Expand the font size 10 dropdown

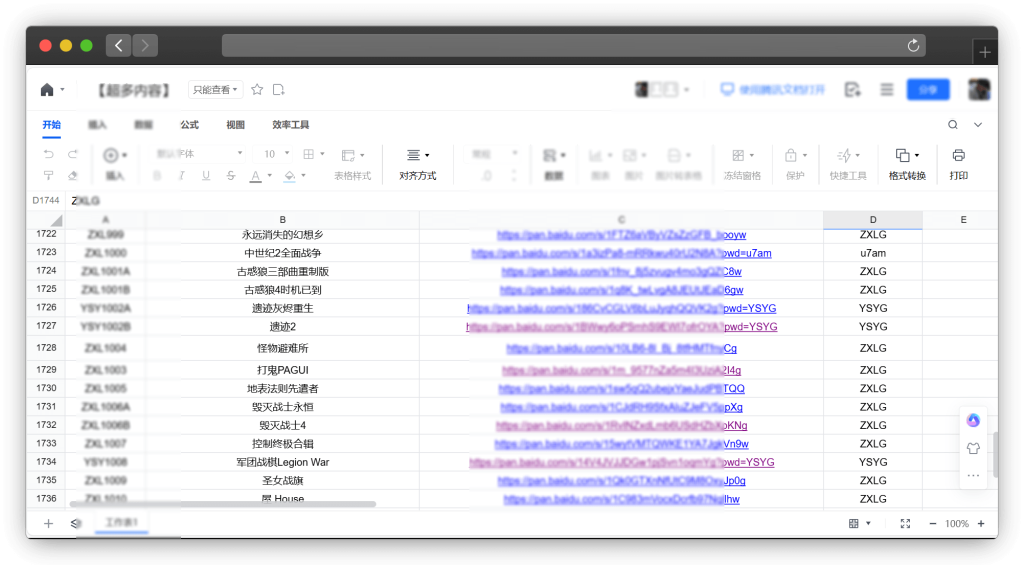287,153
